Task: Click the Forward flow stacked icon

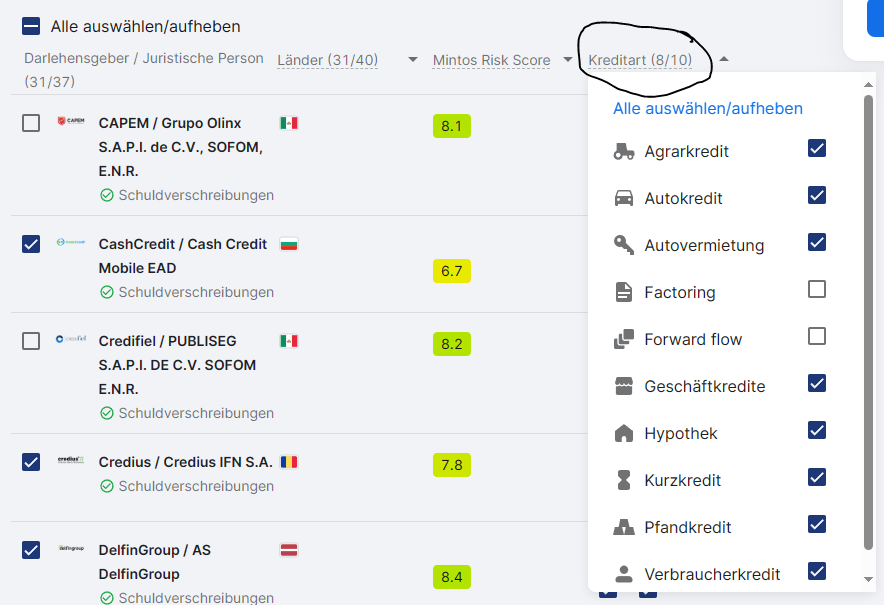Action: tap(624, 339)
